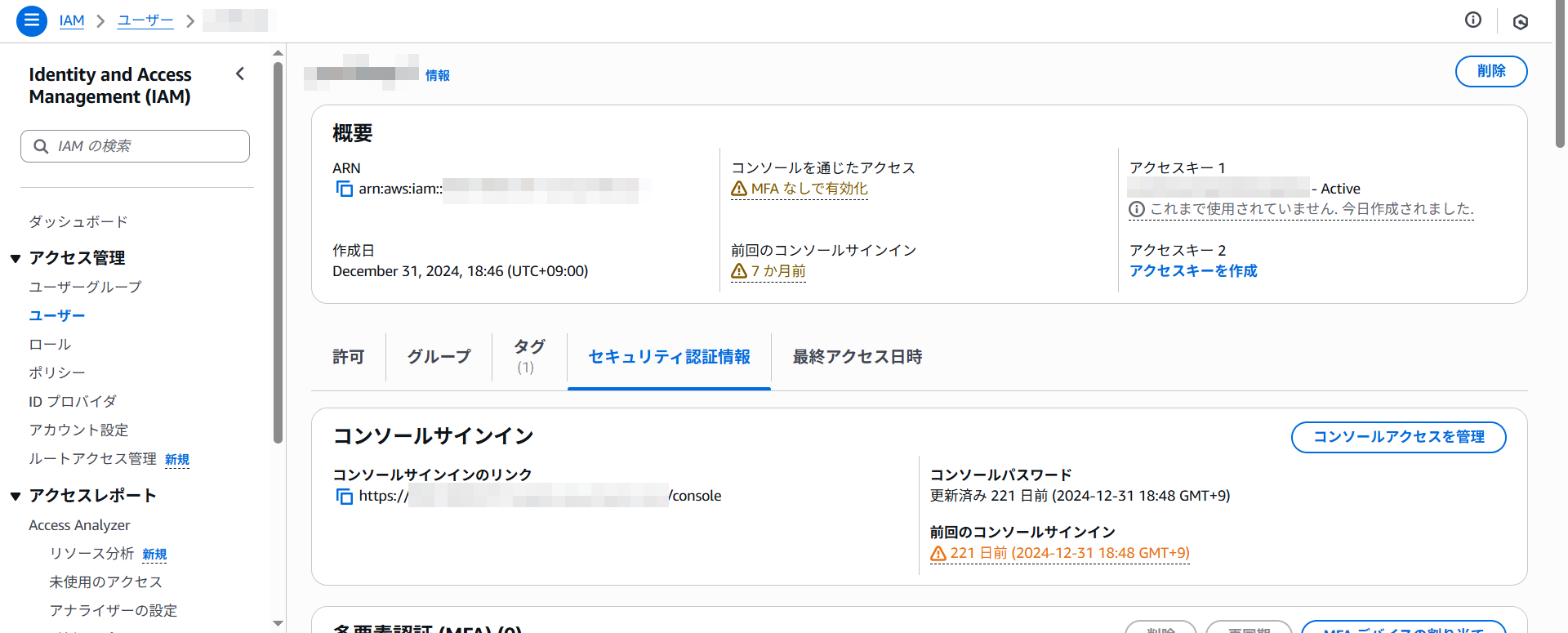Click the info circle icon in header

(x=1472, y=20)
